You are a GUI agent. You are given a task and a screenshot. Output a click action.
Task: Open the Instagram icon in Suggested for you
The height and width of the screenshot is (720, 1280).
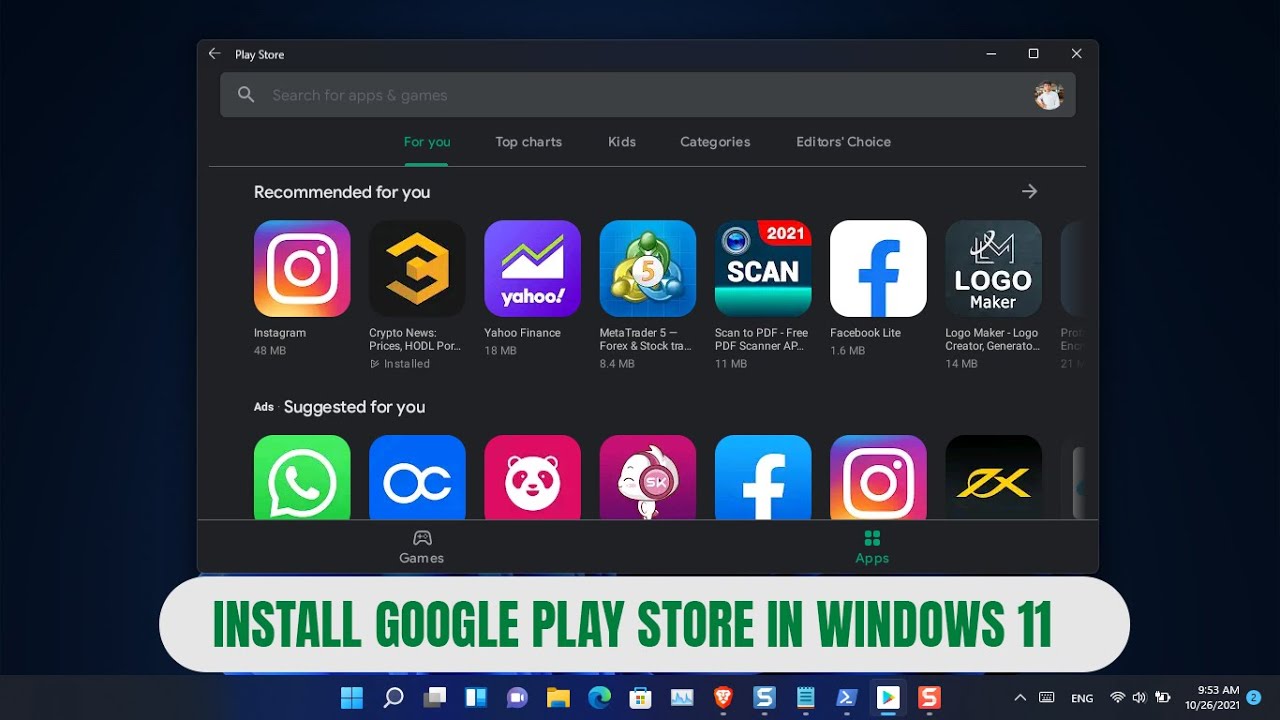tap(878, 477)
